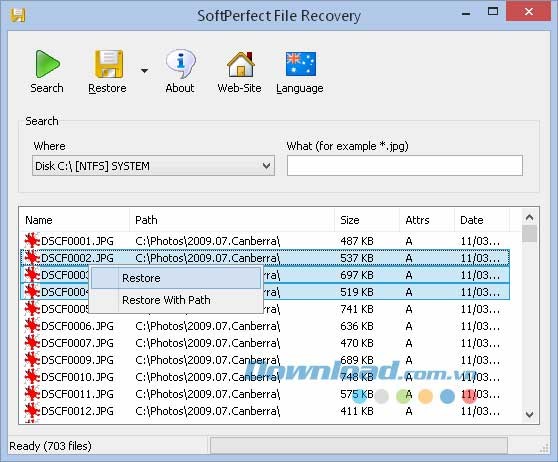Click the application icon in title bar
This screenshot has height=462, width=558.
coord(17,15)
